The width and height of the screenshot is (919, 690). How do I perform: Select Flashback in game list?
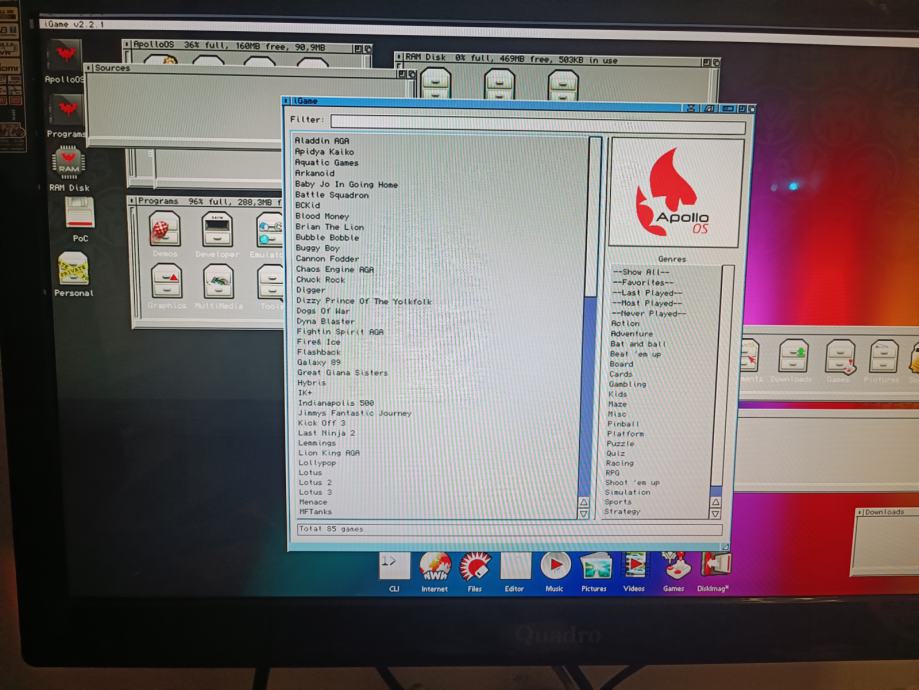tap(319, 352)
